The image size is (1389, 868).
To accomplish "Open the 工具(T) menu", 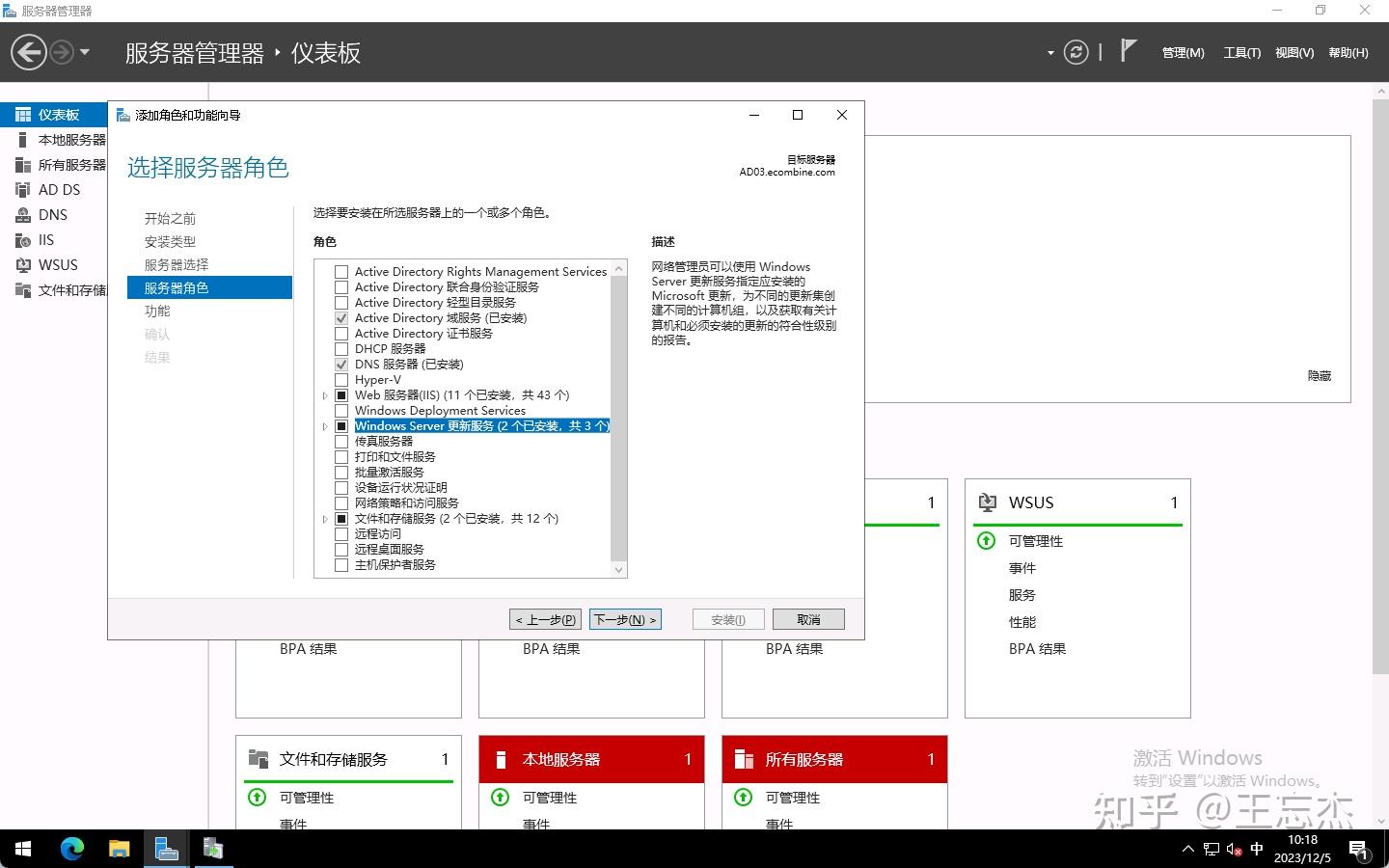I will click(x=1242, y=53).
